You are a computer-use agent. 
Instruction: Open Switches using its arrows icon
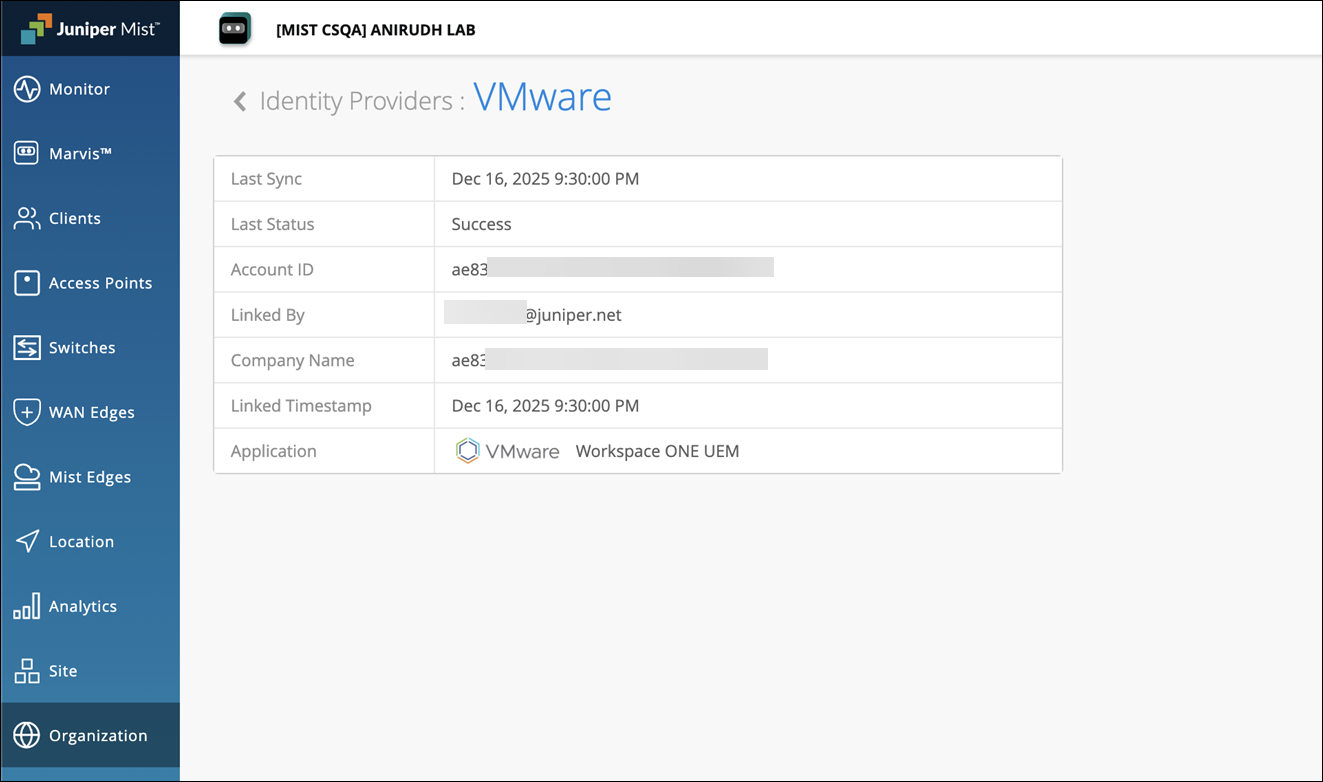coord(27,348)
